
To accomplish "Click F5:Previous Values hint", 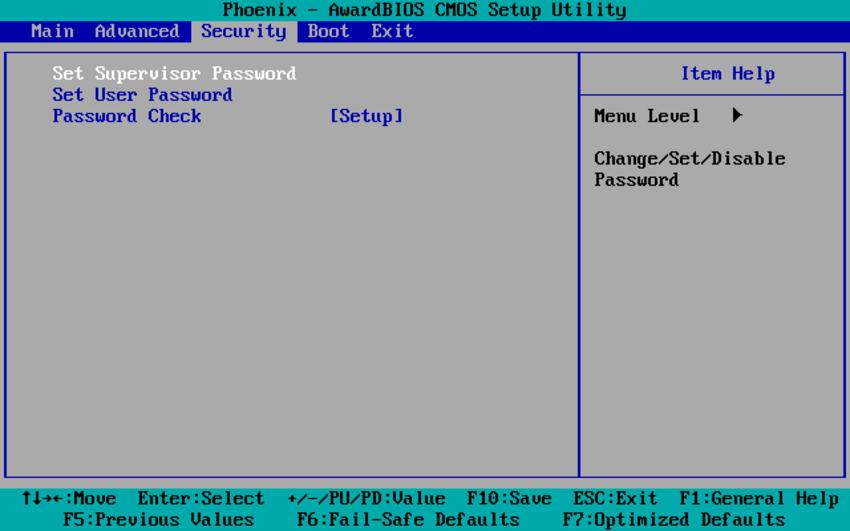I will (x=158, y=520).
